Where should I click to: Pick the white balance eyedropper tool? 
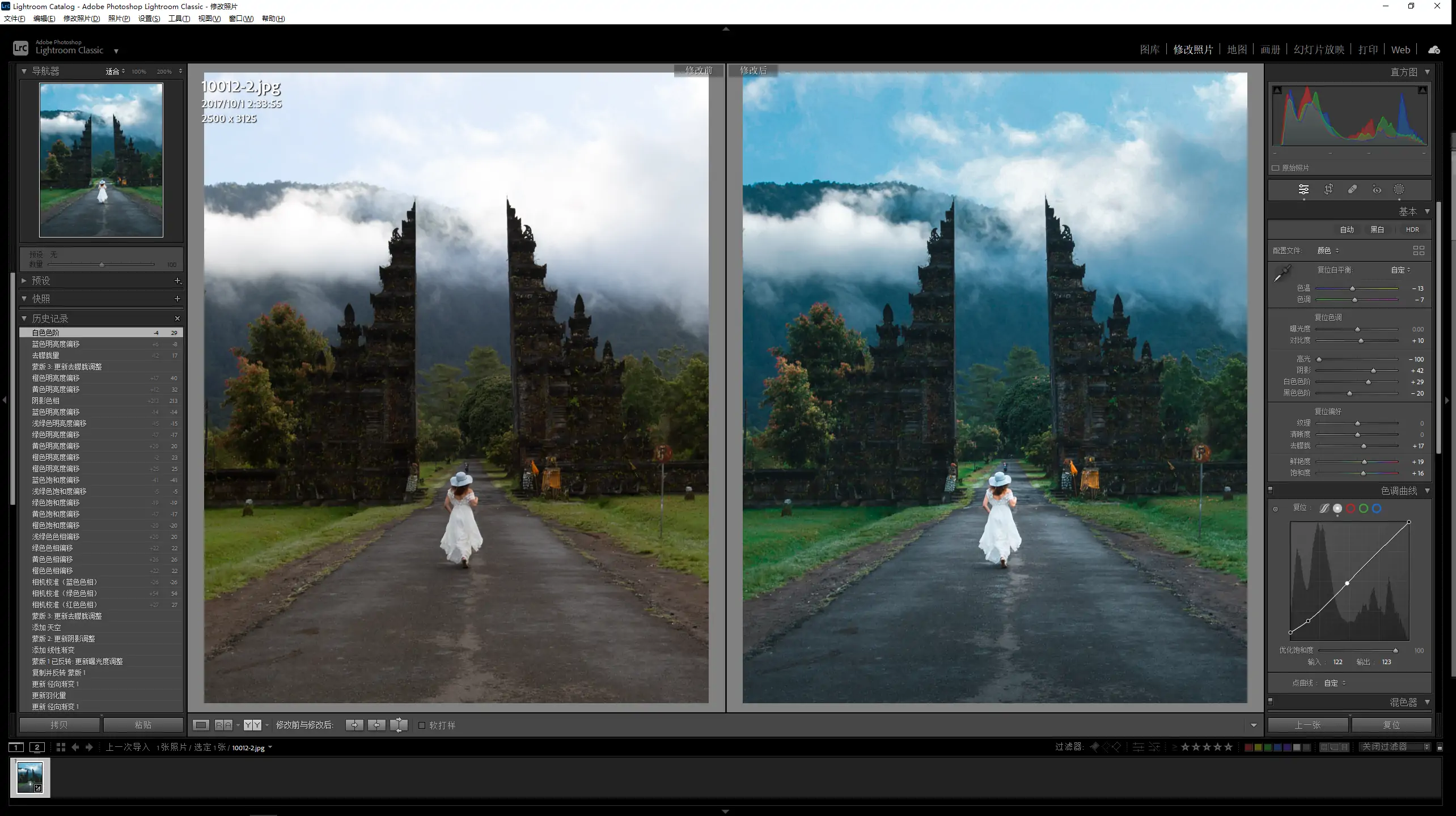pos(1282,274)
